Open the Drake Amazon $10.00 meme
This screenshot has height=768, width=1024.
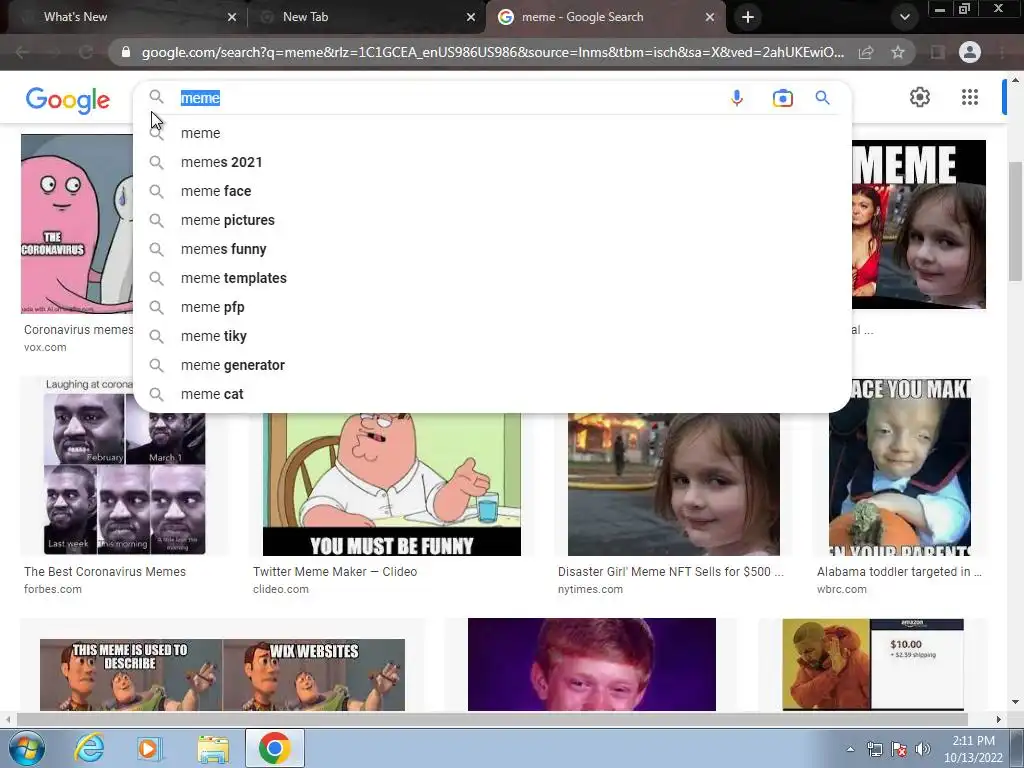[x=872, y=664]
